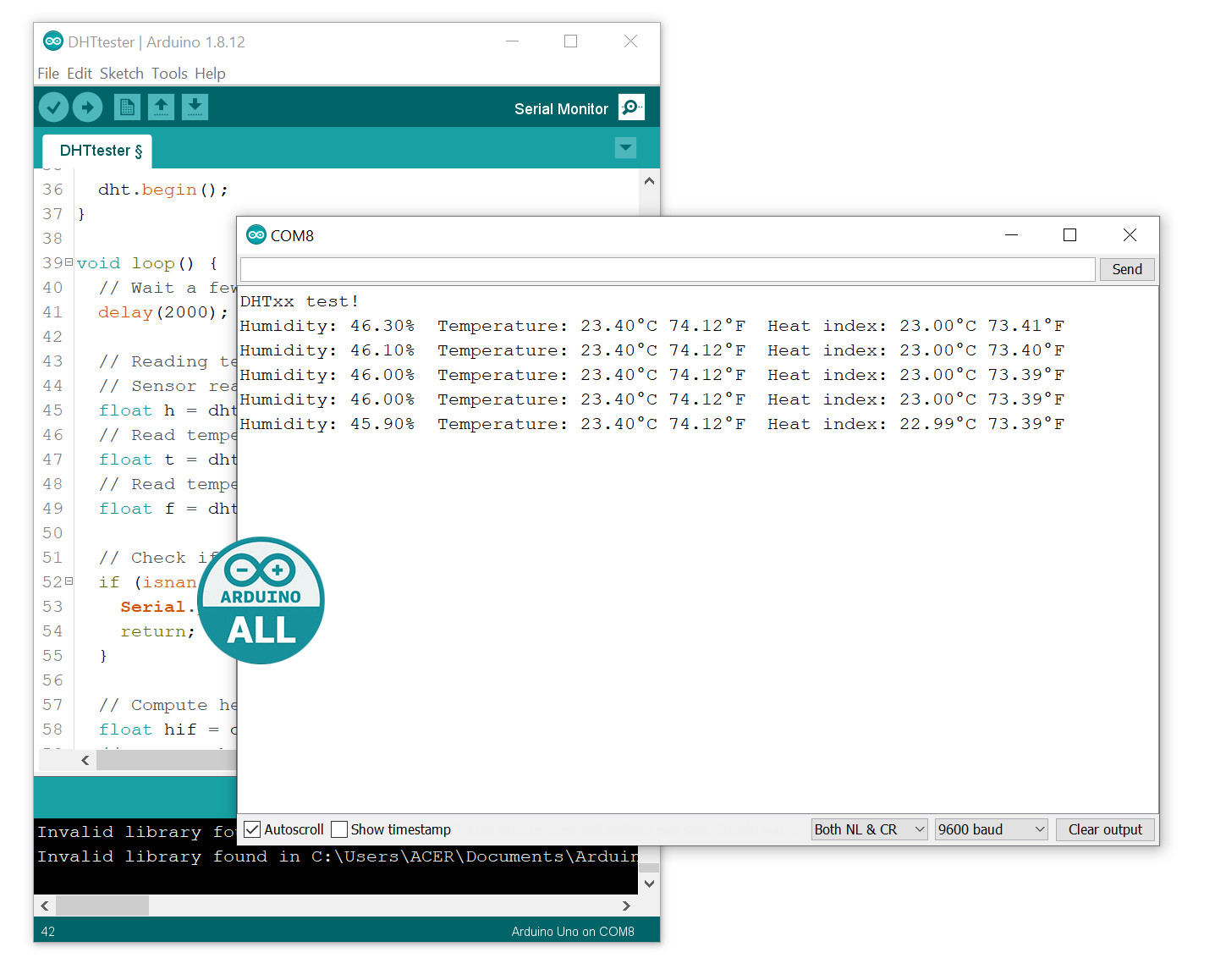
Task: Open the File menu
Action: coord(48,74)
